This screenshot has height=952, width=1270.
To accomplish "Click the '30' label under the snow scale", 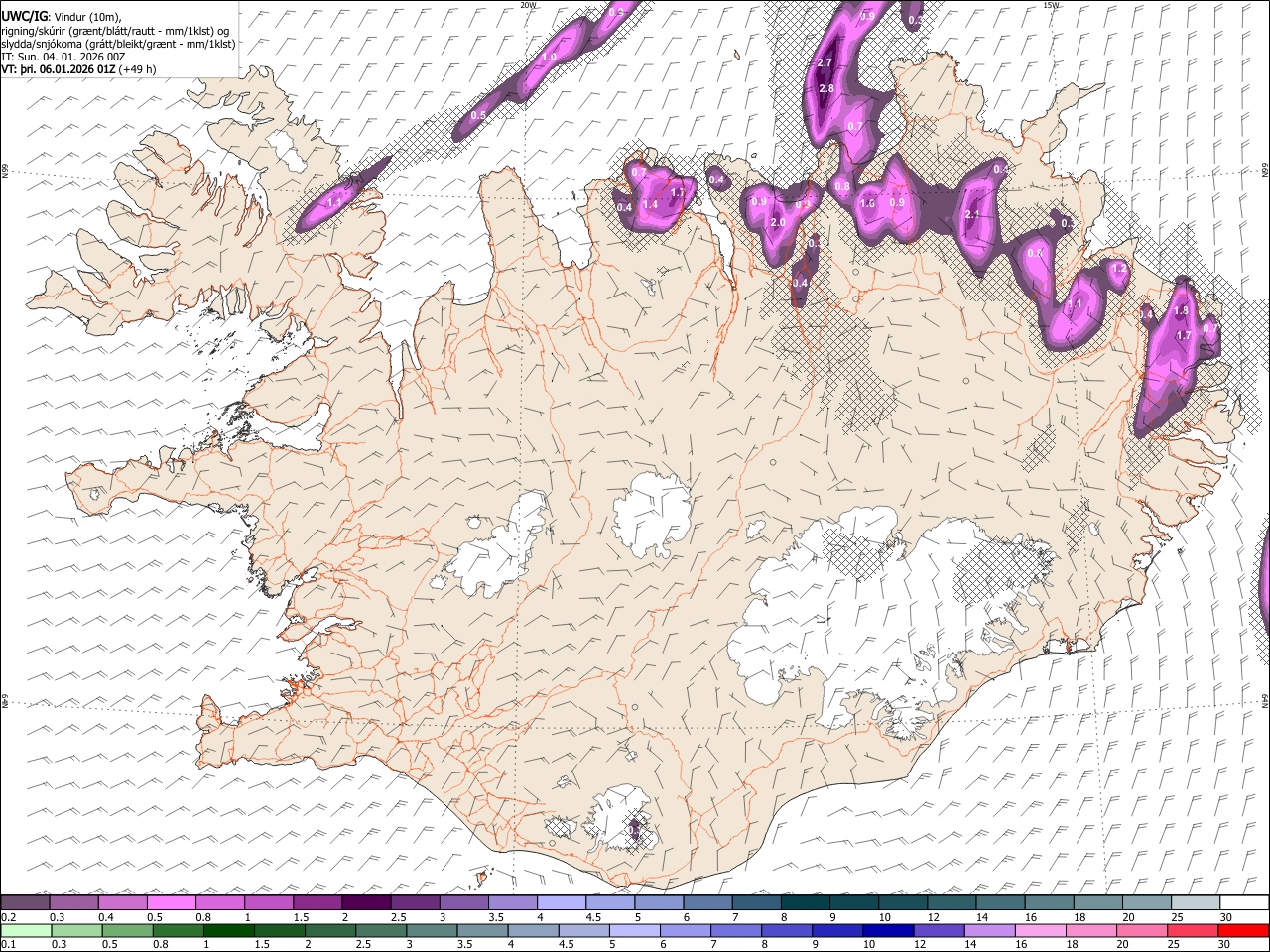I will (x=1225, y=917).
